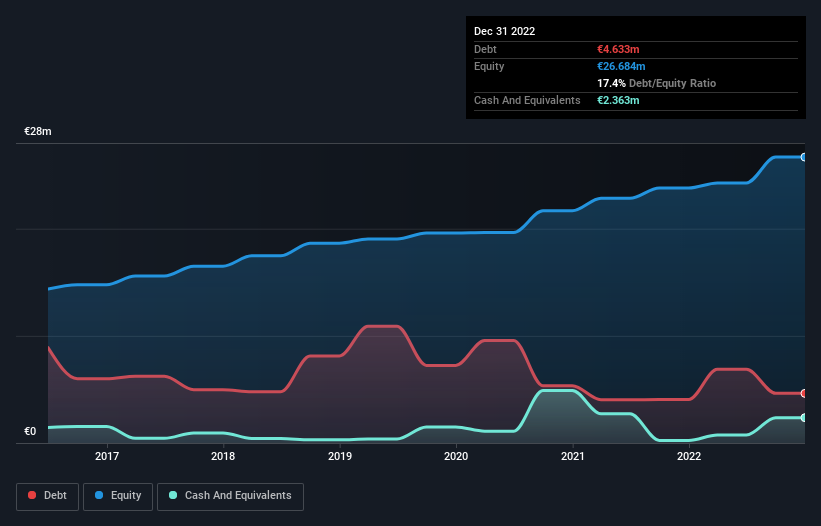This screenshot has height=526, width=821.
Task: Click the Equity label in tooltip
Action: point(489,66)
